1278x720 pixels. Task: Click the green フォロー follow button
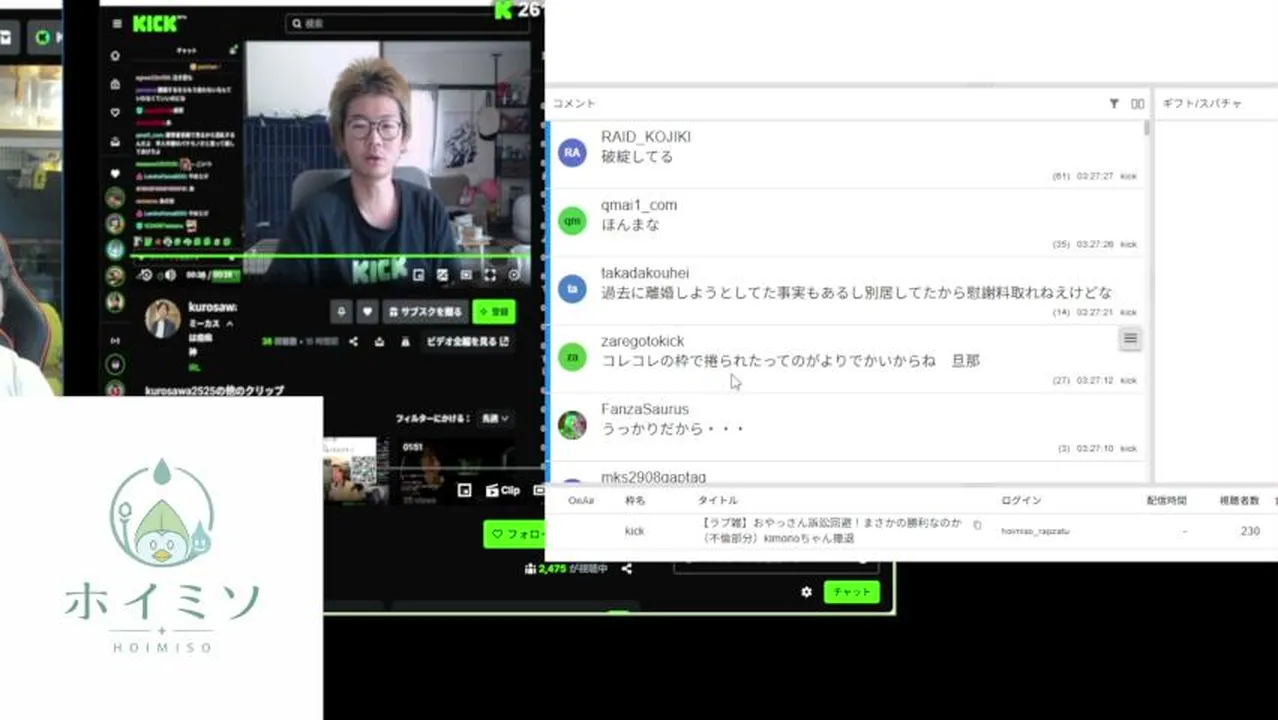[514, 534]
